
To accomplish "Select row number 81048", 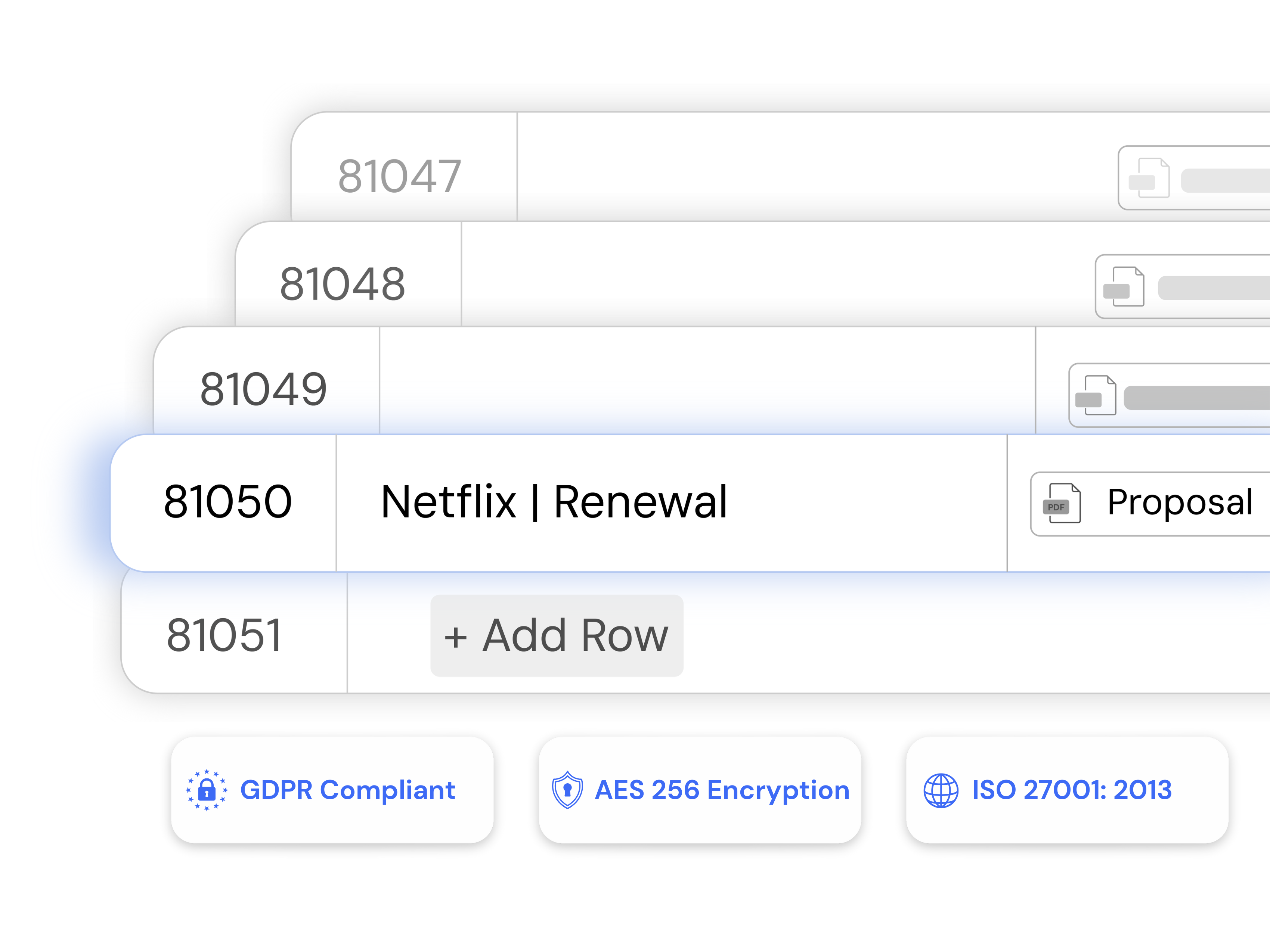I will [342, 283].
